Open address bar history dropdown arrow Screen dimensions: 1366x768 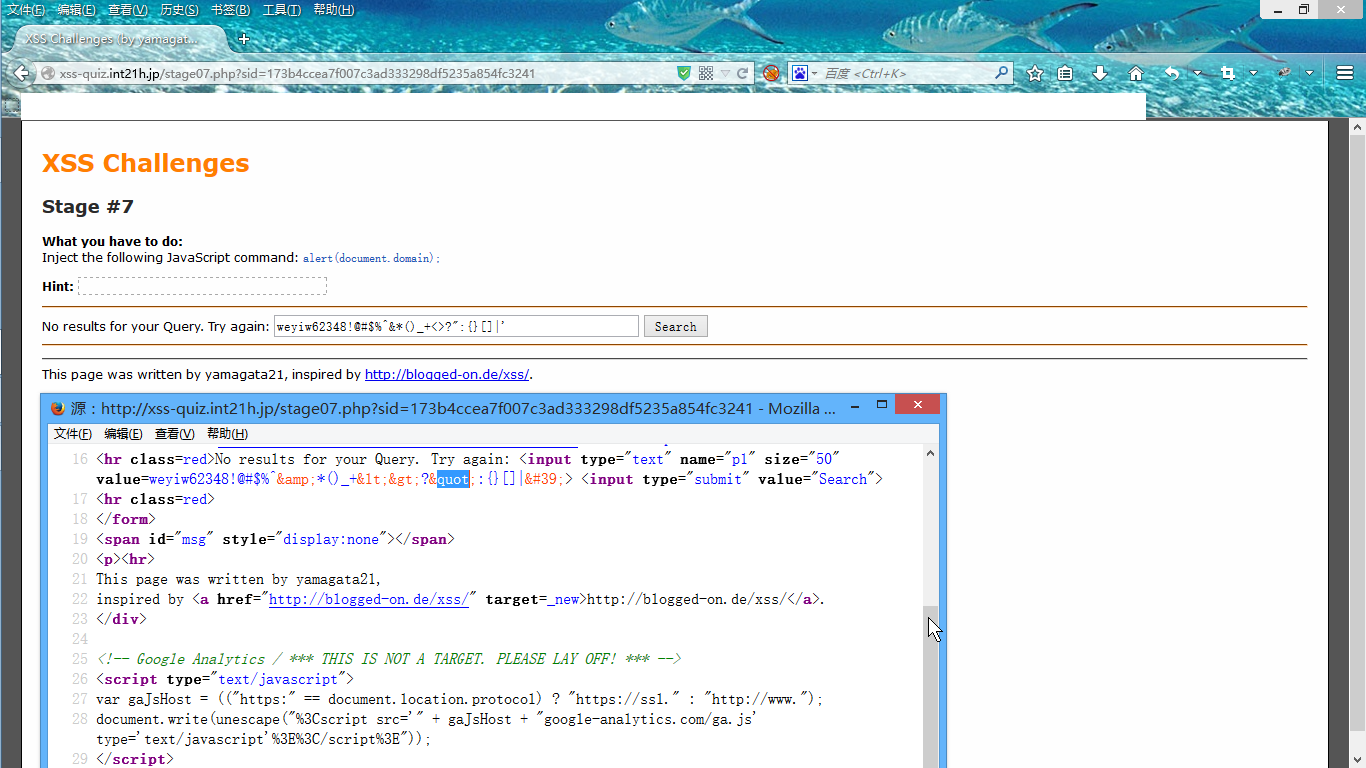point(724,73)
